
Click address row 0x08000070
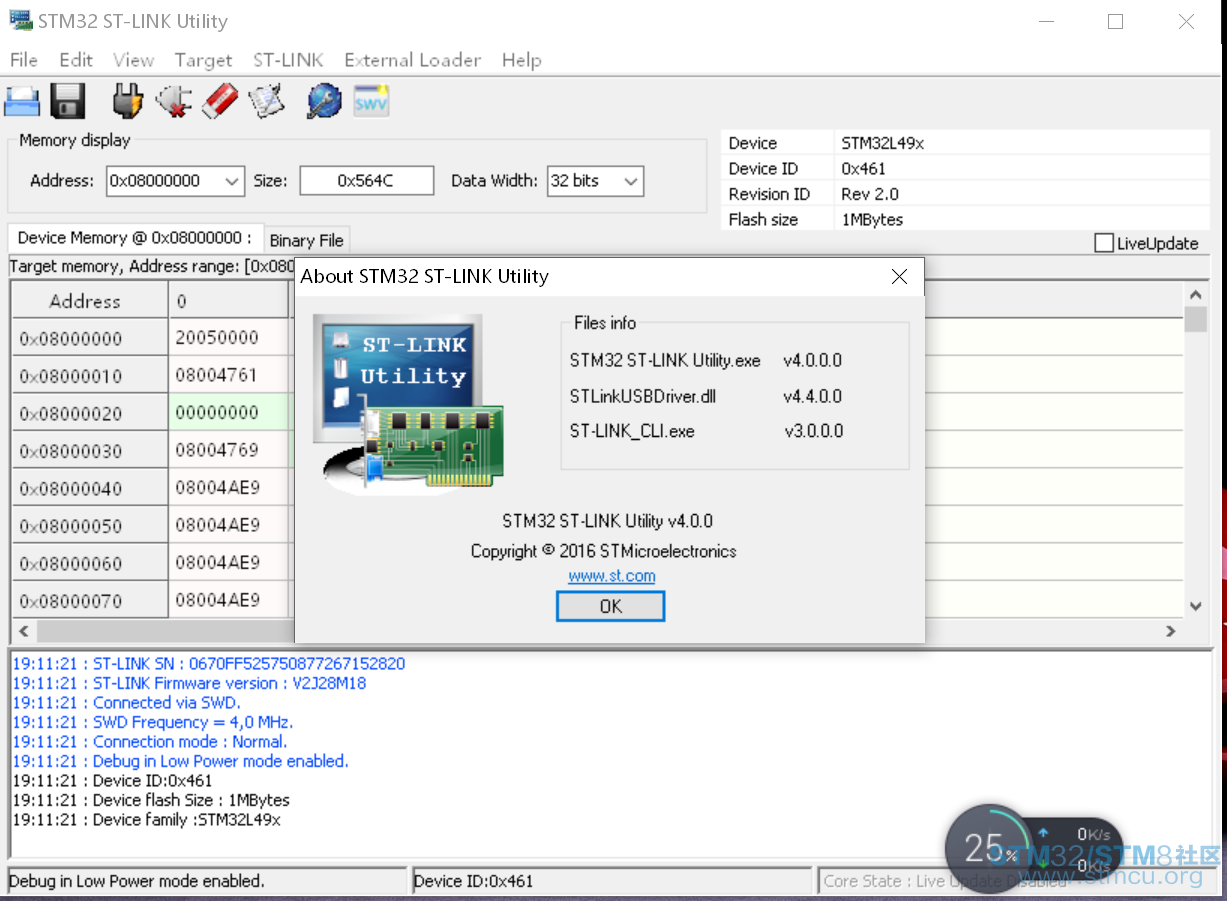click(x=90, y=600)
